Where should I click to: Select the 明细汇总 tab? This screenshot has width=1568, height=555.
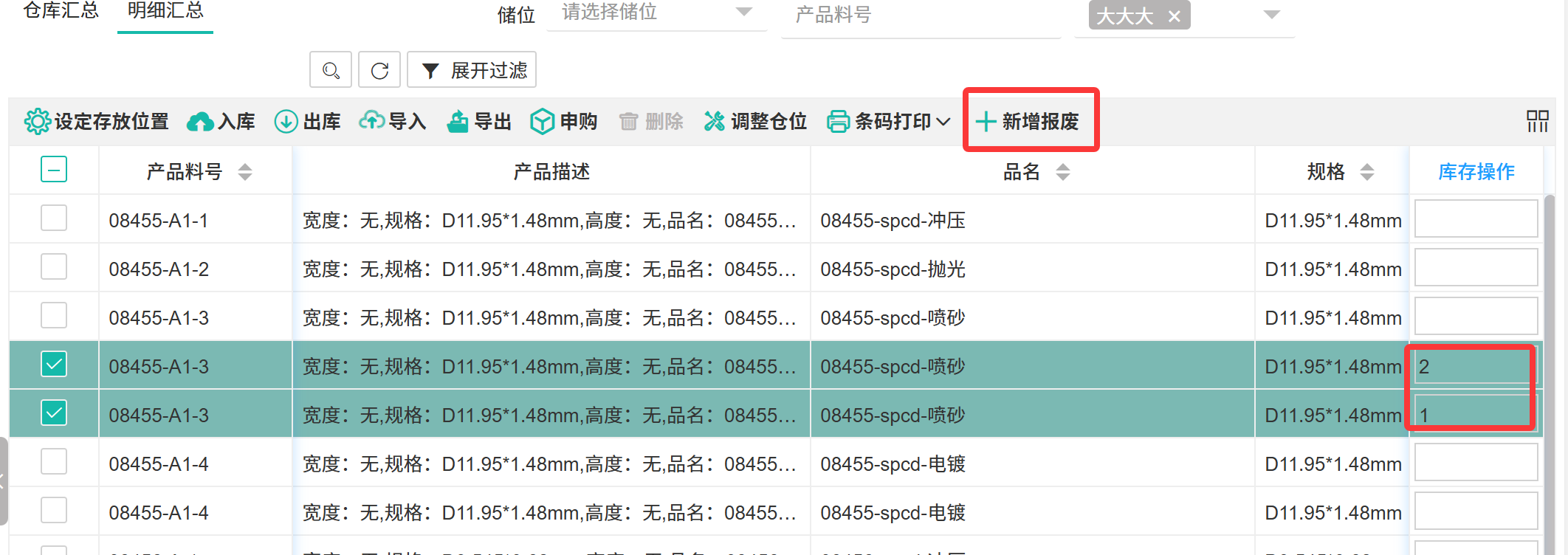click(x=165, y=10)
